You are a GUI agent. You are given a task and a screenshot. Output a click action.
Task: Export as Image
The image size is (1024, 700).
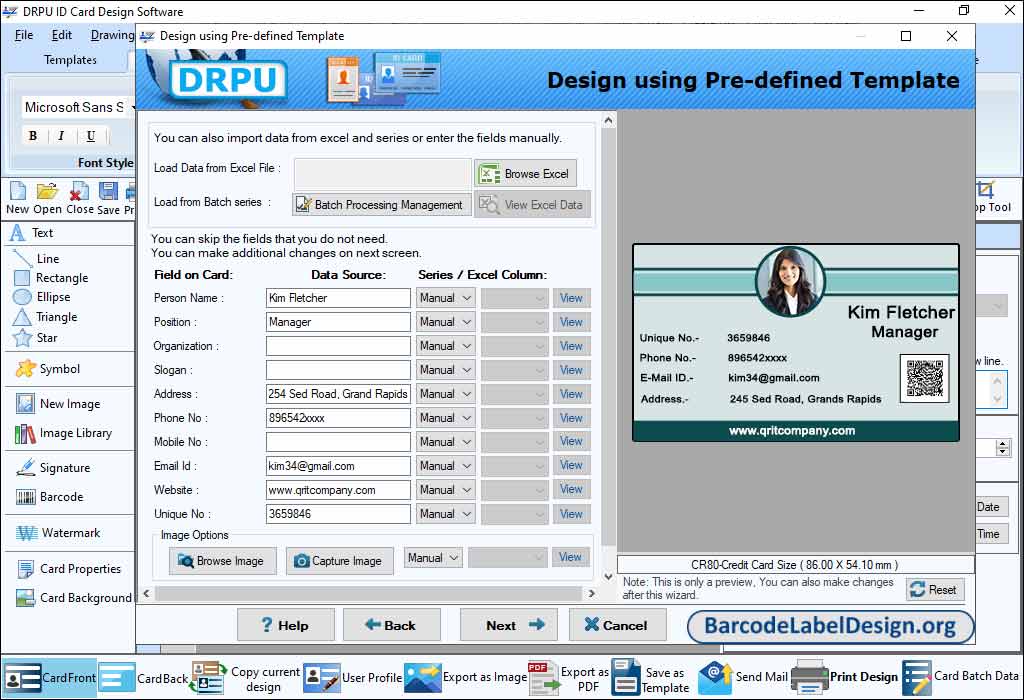coord(466,678)
